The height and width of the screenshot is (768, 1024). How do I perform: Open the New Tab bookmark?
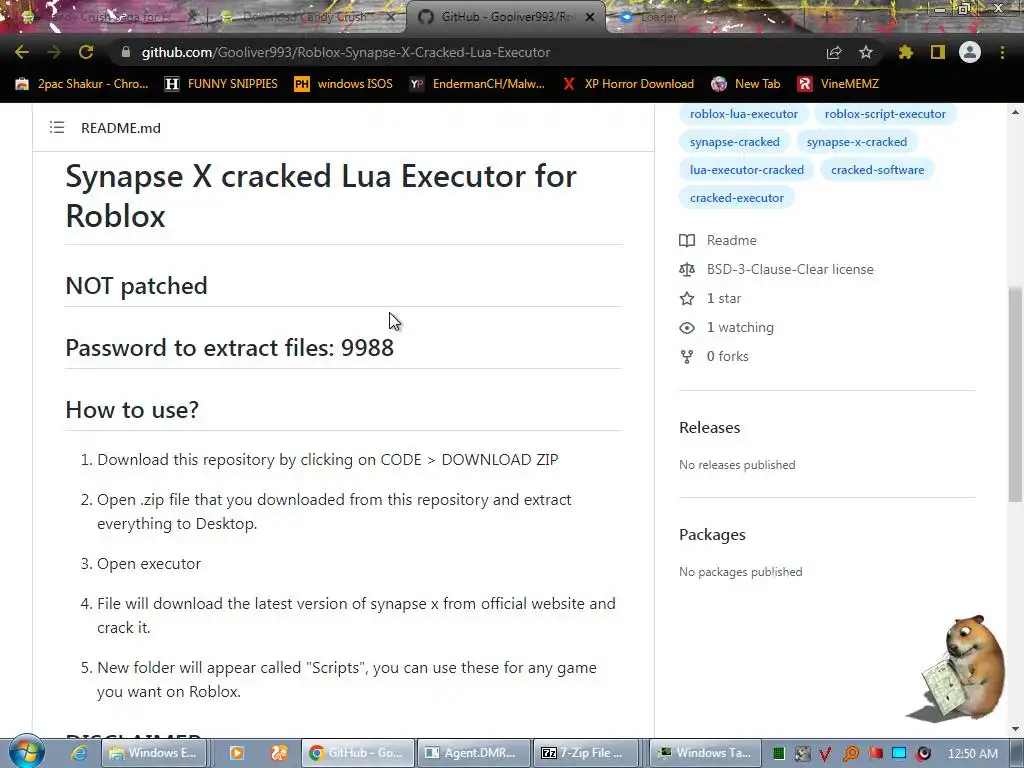click(746, 84)
